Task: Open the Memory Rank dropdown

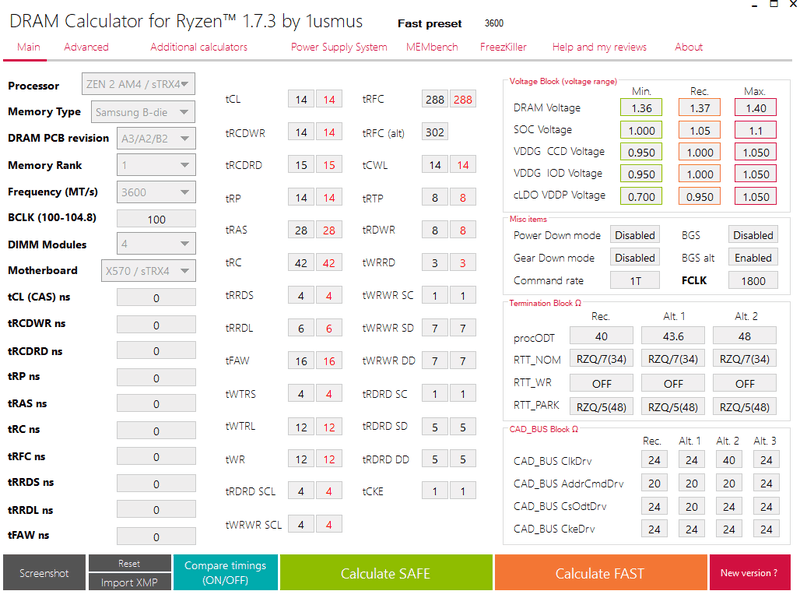Action: pyautogui.click(x=156, y=165)
